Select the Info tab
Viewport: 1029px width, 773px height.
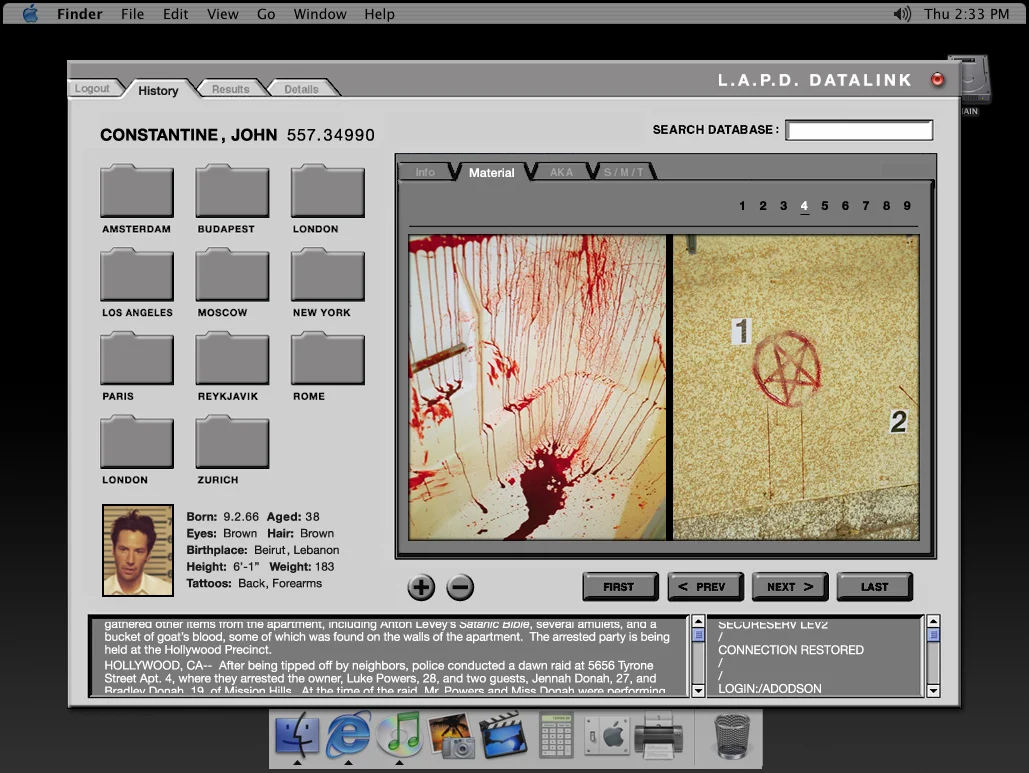click(x=425, y=172)
